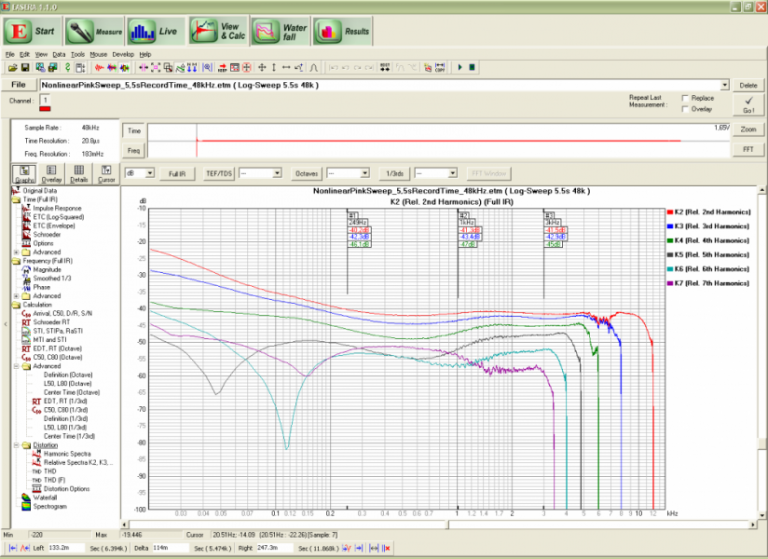Open the Measure module
The width and height of the screenshot is (768, 559).
94,30
